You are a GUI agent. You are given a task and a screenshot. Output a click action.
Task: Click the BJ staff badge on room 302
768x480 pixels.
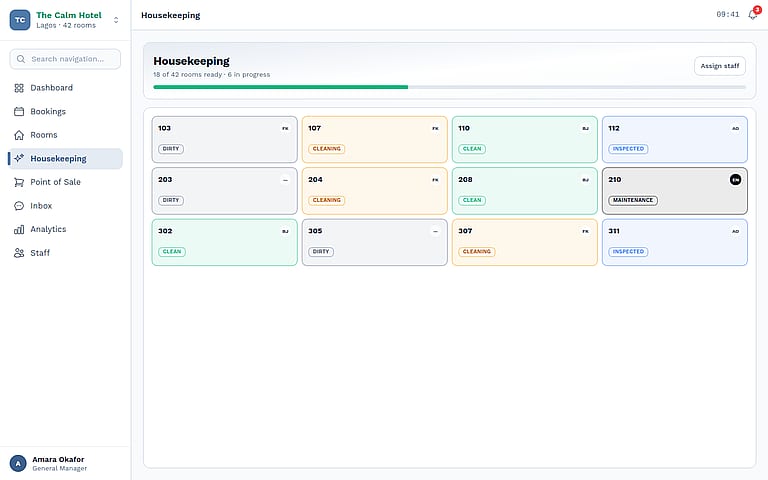(x=285, y=231)
